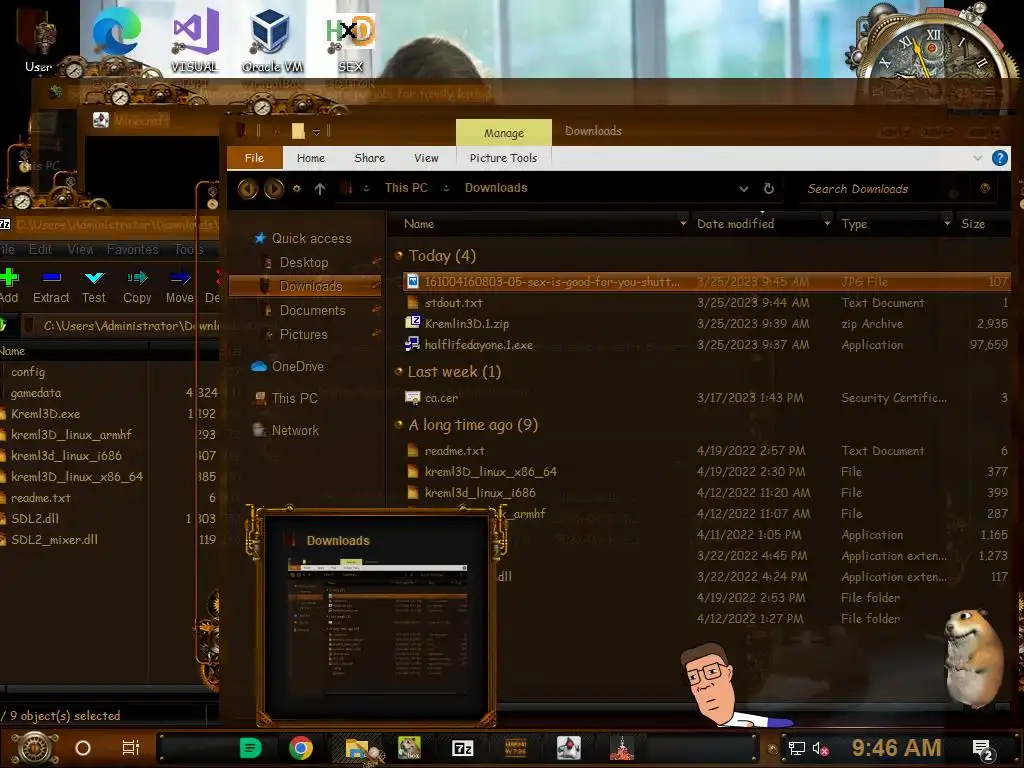Open the Java app on the taskbar
1024x768 pixels.
coord(568,748)
